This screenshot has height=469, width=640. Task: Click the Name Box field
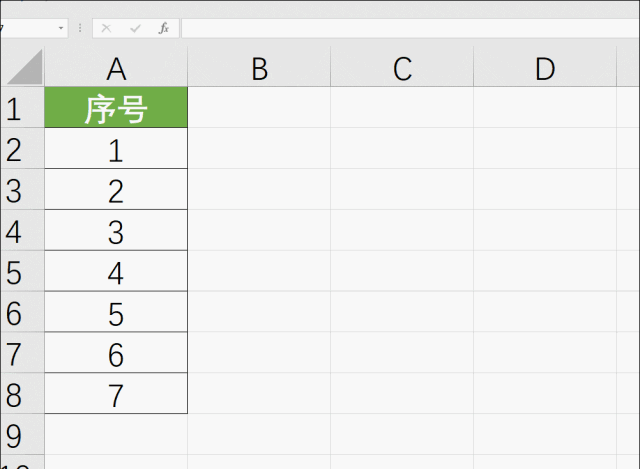point(29,28)
